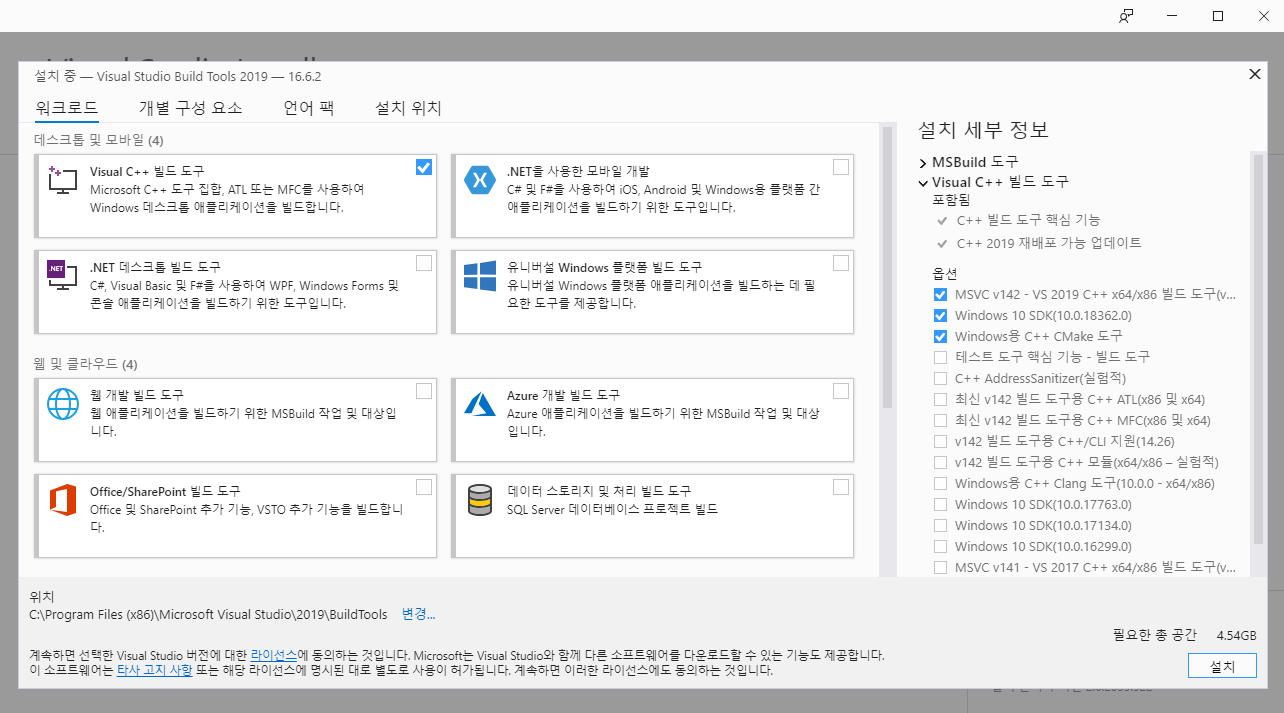
Task: Click the 옵션 section label
Action: pyautogui.click(x=945, y=273)
